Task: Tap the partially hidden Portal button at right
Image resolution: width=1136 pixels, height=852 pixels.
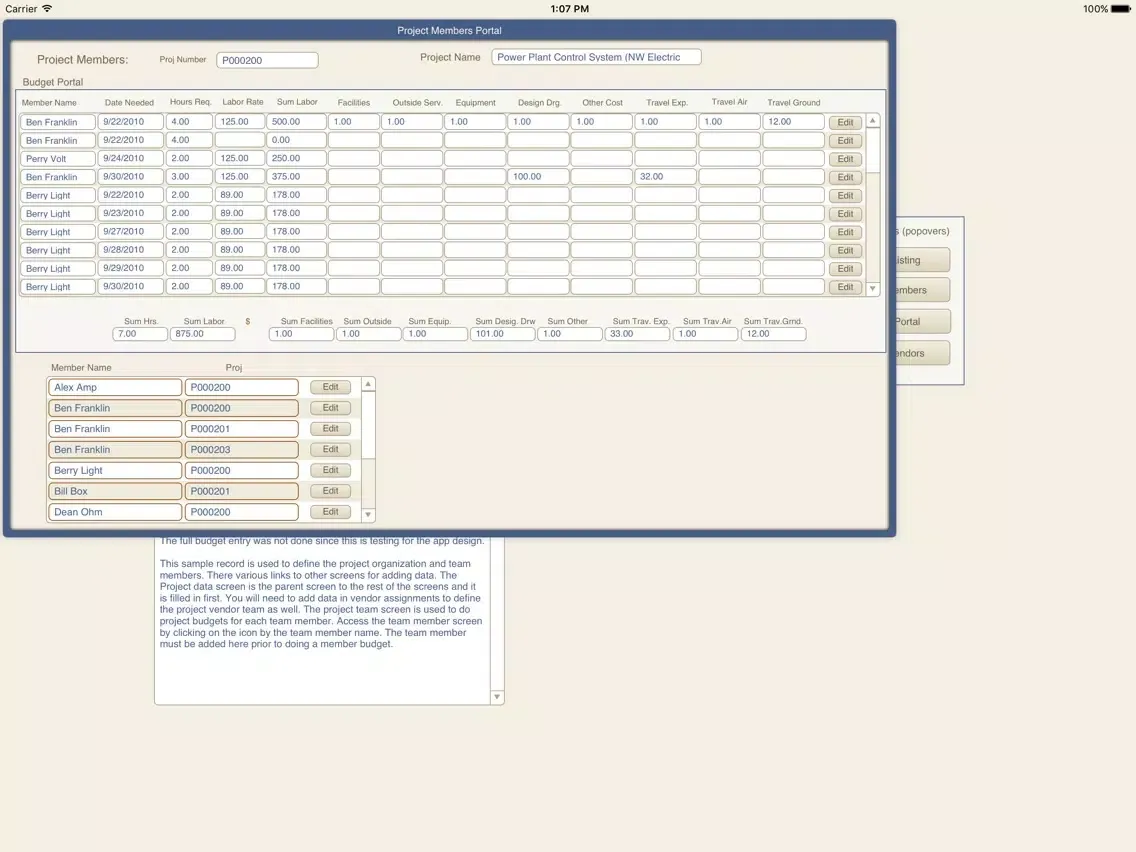Action: pos(922,322)
